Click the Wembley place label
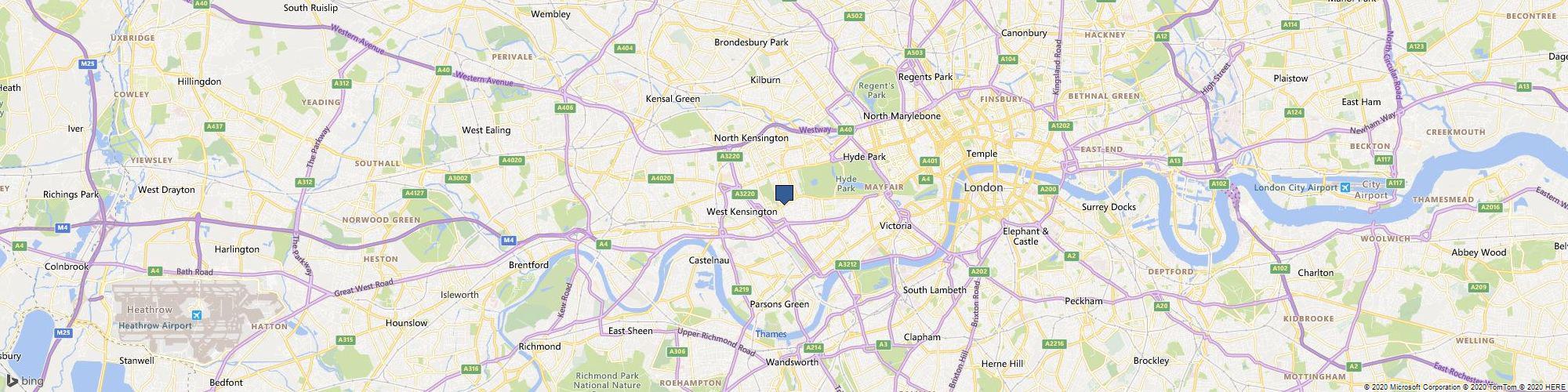The height and width of the screenshot is (392, 1568). click(550, 14)
